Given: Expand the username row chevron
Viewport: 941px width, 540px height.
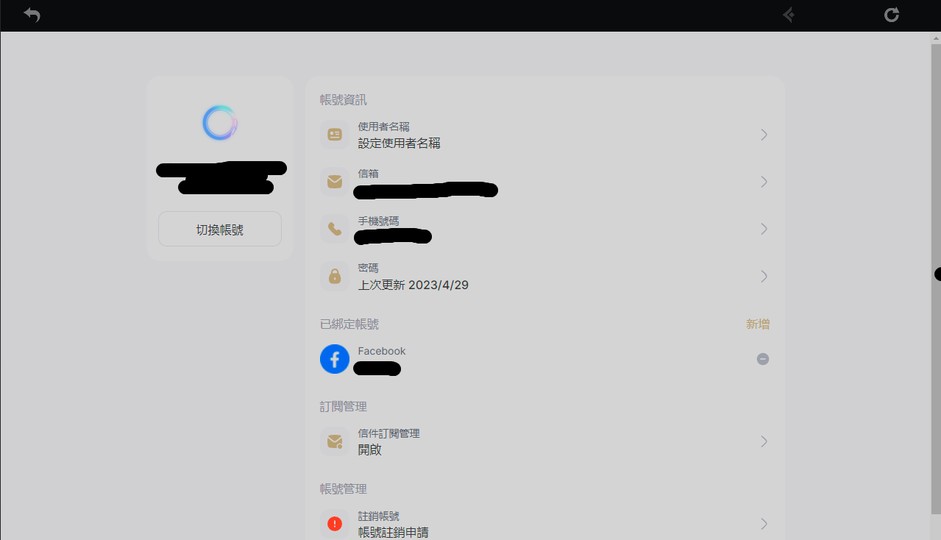Looking at the screenshot, I should click(x=764, y=134).
